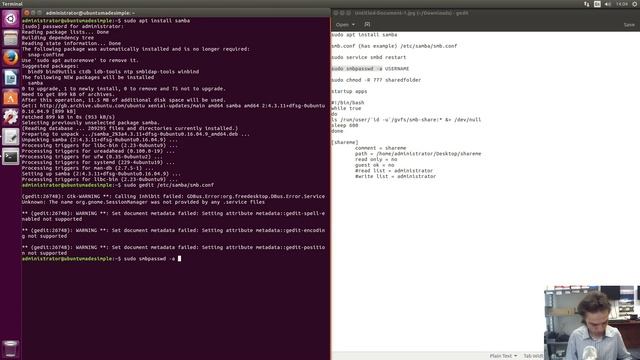
Task: Click the Terminal title bar text
Action: (x=90, y=13)
